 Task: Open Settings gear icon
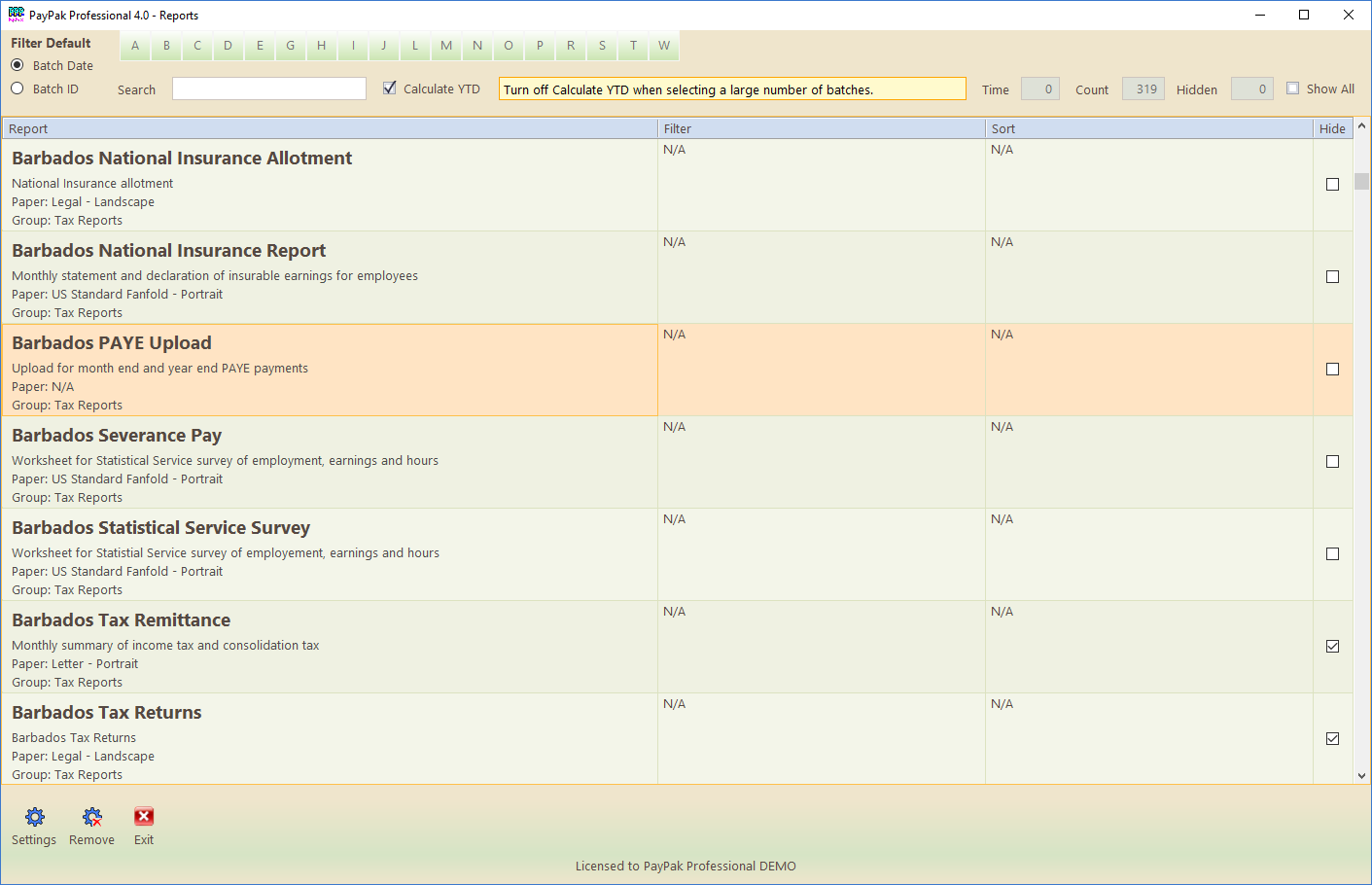pos(34,817)
